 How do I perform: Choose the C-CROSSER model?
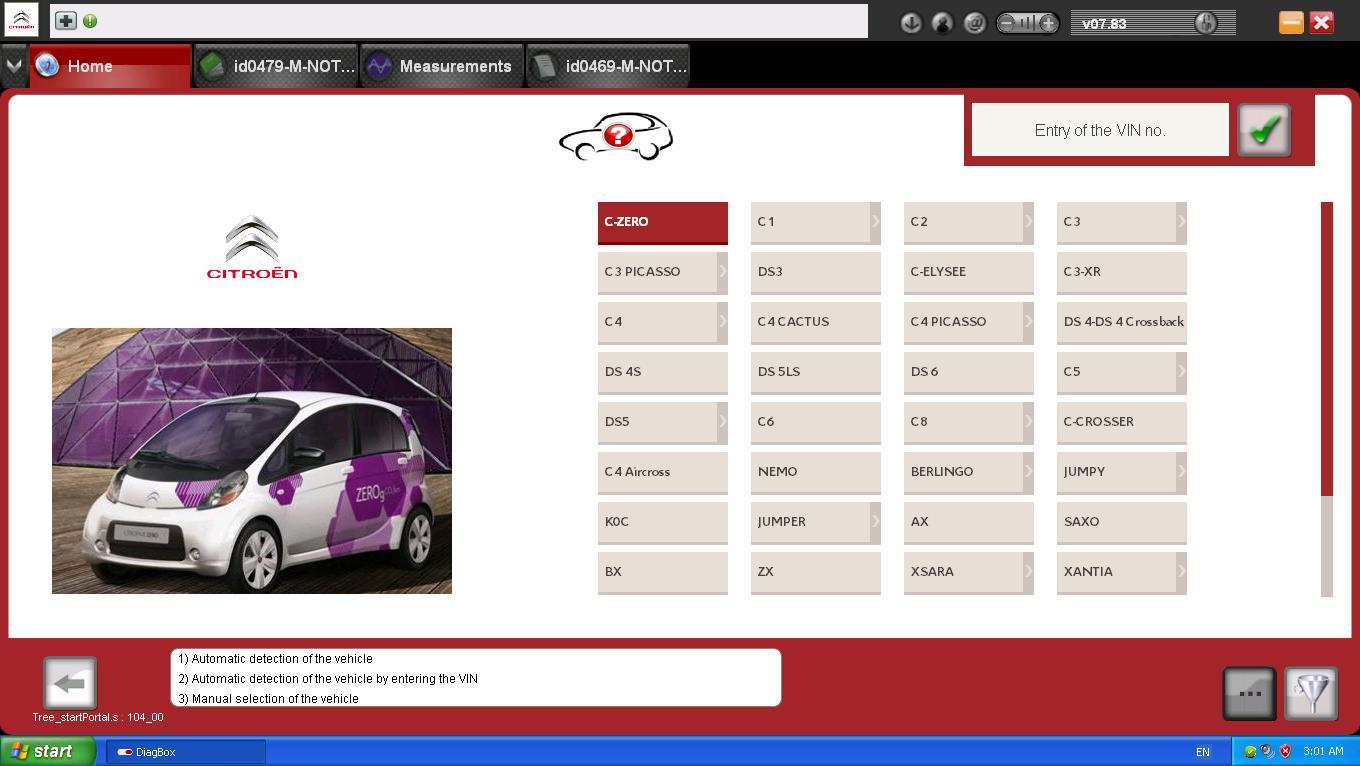[1122, 422]
